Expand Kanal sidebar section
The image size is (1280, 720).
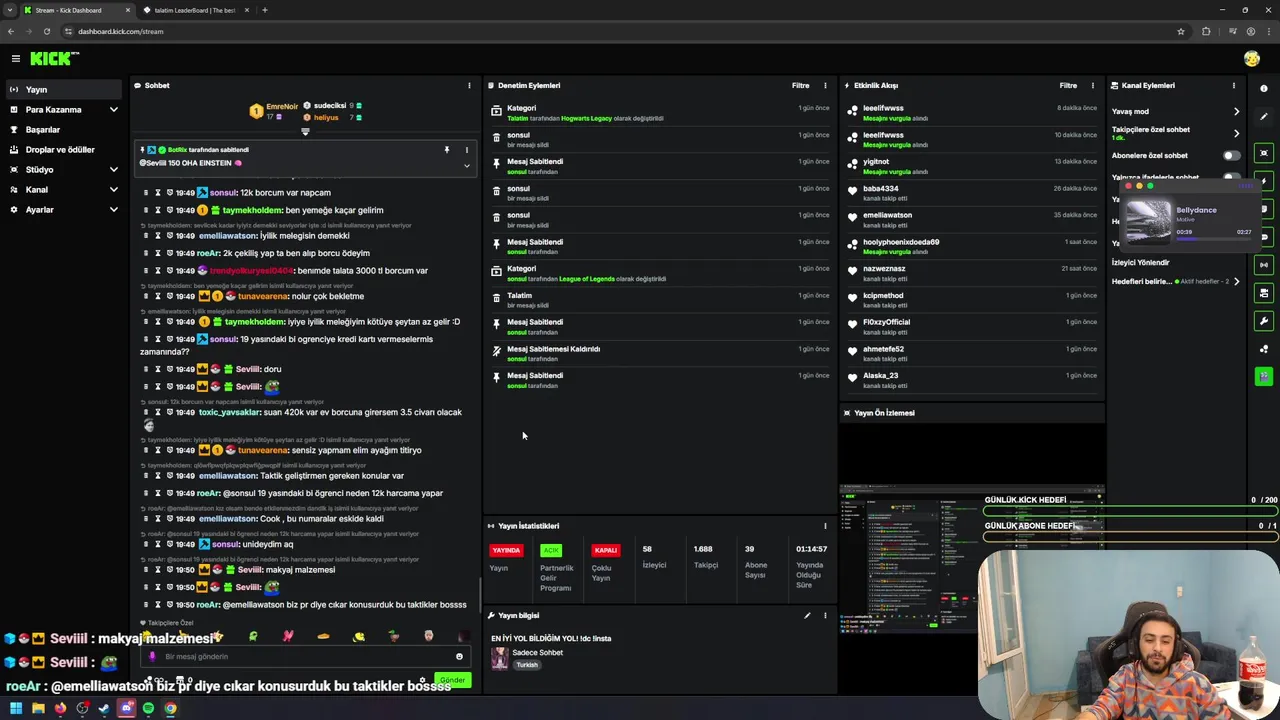tap(113, 190)
